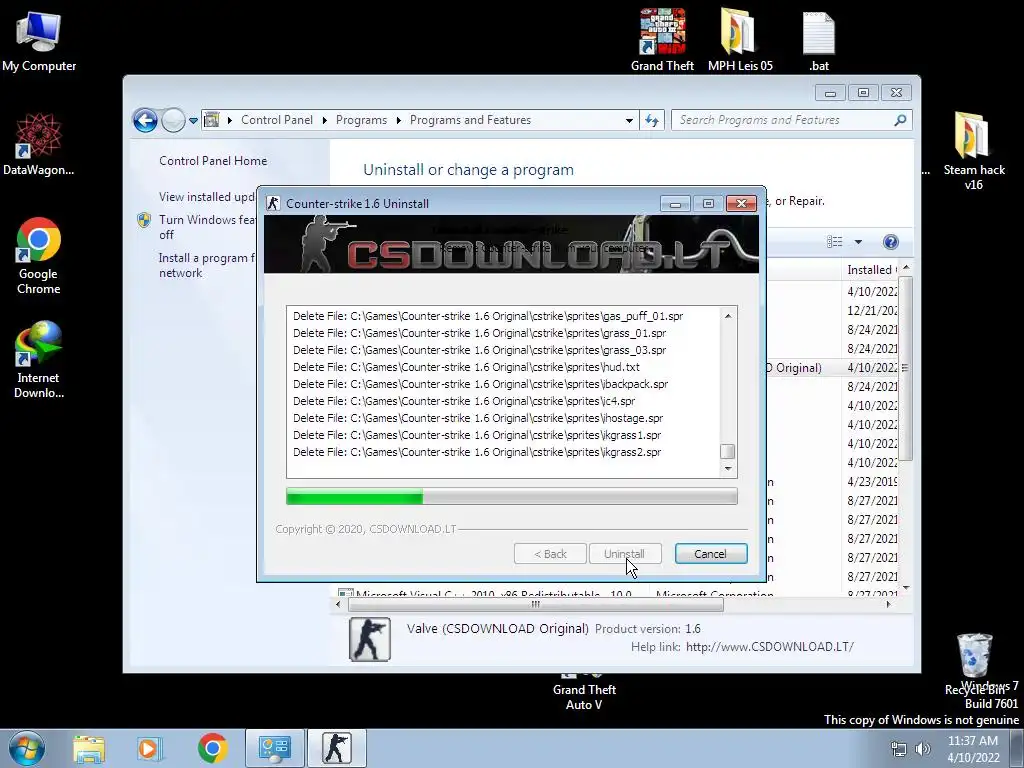Open view options dropdown arrow
Image resolution: width=1024 pixels, height=768 pixels.
tap(858, 242)
